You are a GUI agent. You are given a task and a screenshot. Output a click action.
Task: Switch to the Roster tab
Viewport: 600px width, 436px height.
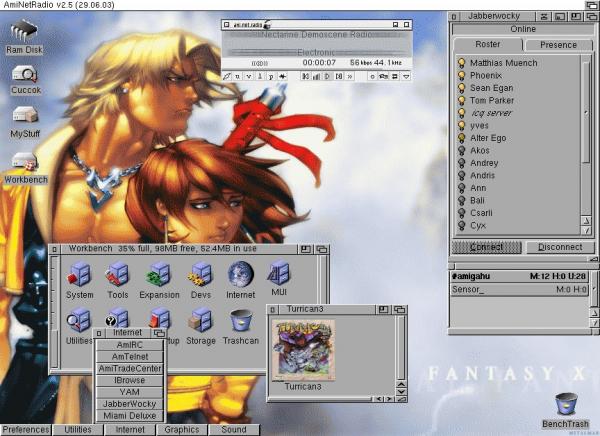tap(488, 44)
